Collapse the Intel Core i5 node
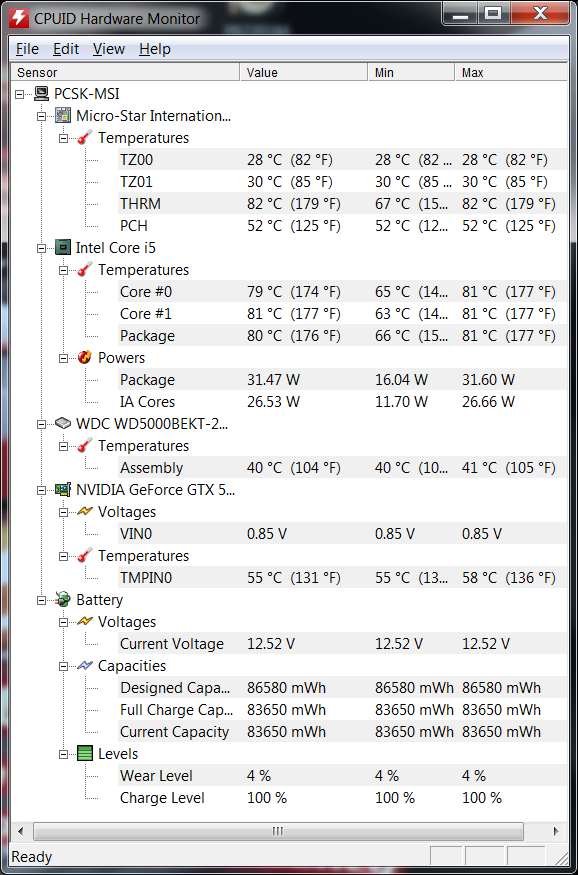578x875 pixels. tap(41, 248)
